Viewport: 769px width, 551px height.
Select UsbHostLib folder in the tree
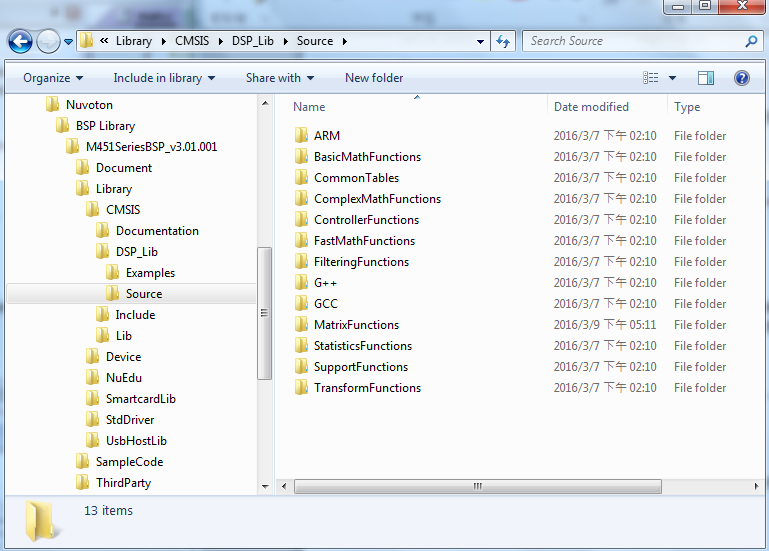tap(136, 441)
